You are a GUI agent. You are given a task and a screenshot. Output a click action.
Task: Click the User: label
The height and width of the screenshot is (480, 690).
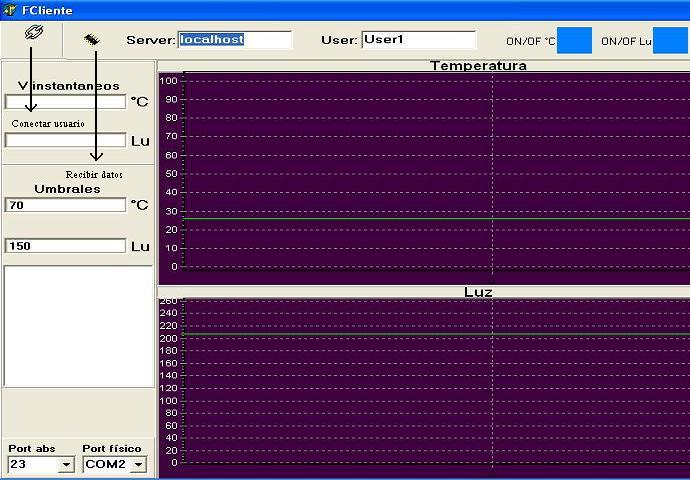[x=339, y=40]
